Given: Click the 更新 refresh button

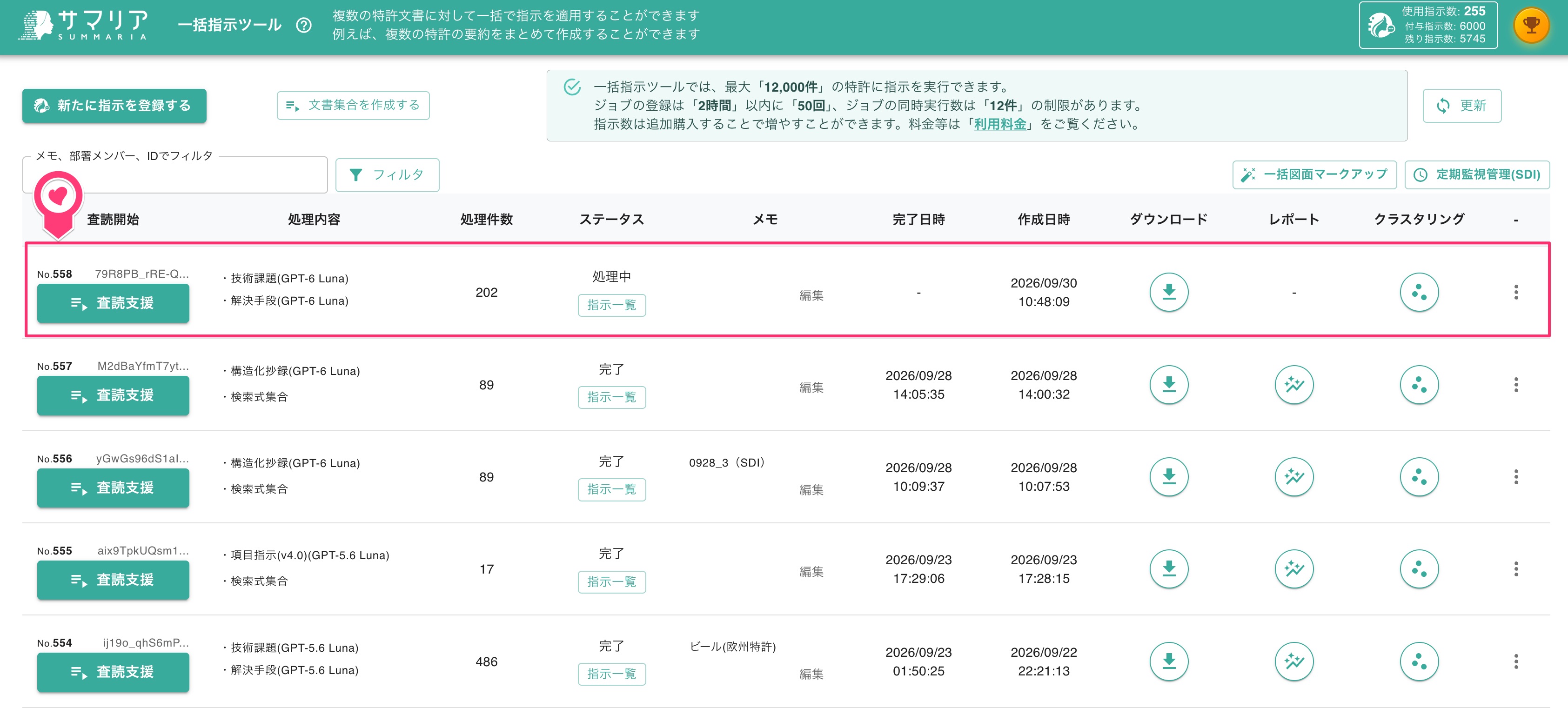Looking at the screenshot, I should click(x=1461, y=106).
